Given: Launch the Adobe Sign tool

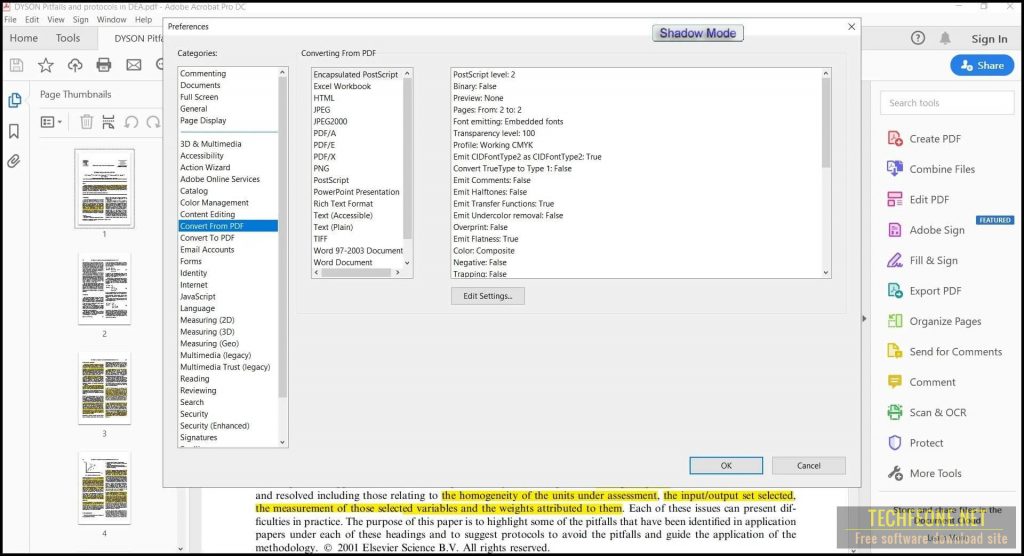Looking at the screenshot, I should point(925,230).
